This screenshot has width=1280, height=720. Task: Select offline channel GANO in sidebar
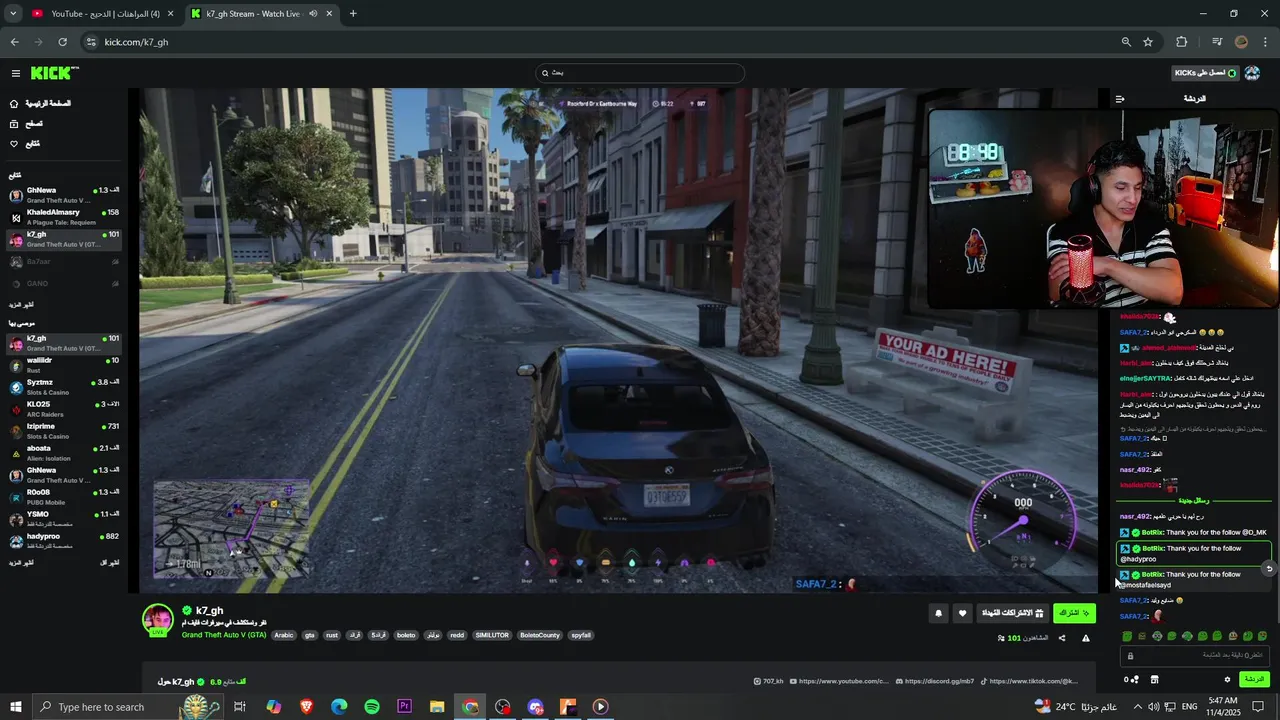64,283
